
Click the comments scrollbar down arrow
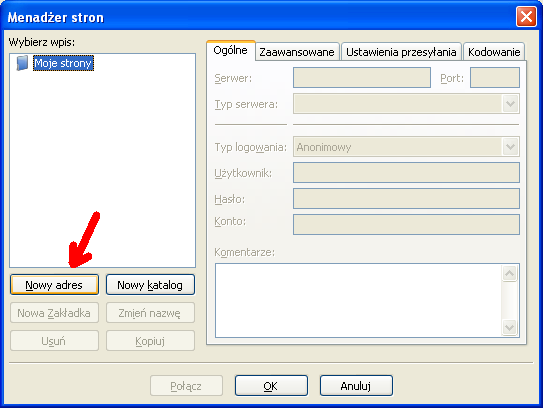click(510, 327)
